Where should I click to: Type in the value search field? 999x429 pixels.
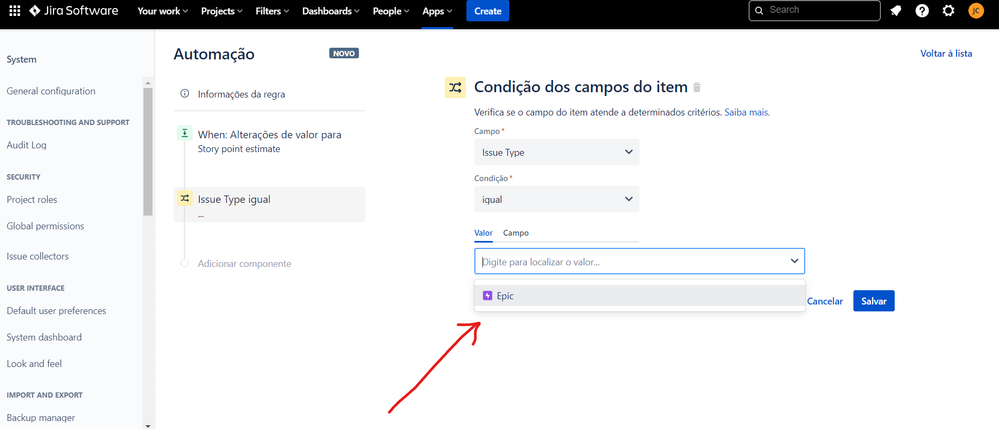click(630, 262)
